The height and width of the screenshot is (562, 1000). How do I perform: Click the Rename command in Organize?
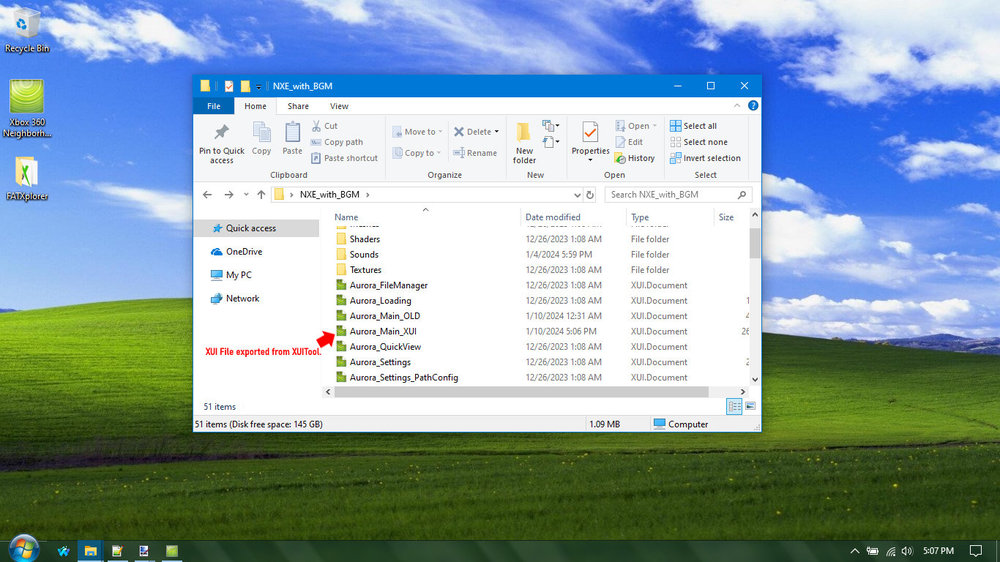tap(475, 152)
